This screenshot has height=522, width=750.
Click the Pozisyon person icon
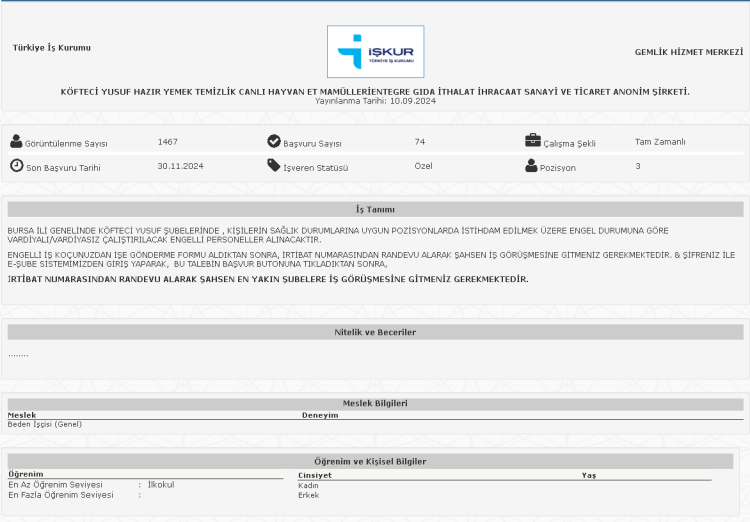click(532, 166)
